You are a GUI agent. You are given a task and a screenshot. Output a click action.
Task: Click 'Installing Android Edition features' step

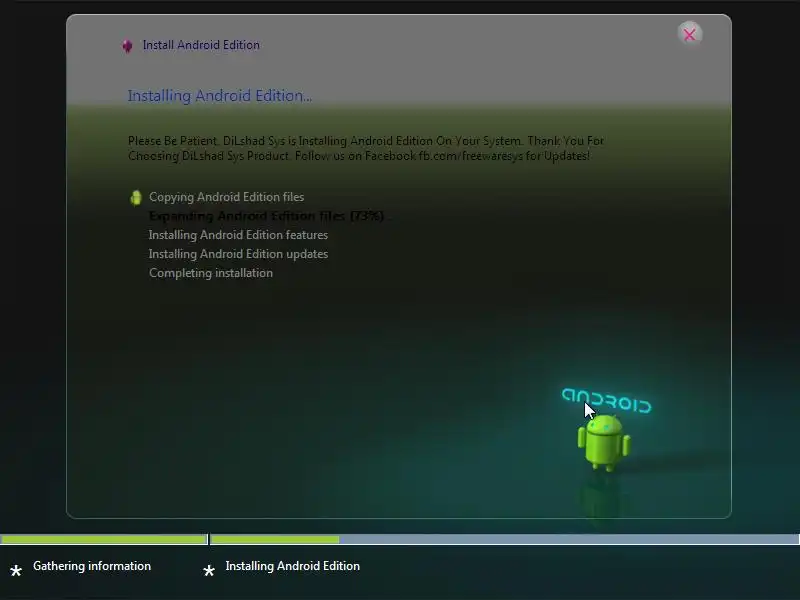tap(238, 235)
